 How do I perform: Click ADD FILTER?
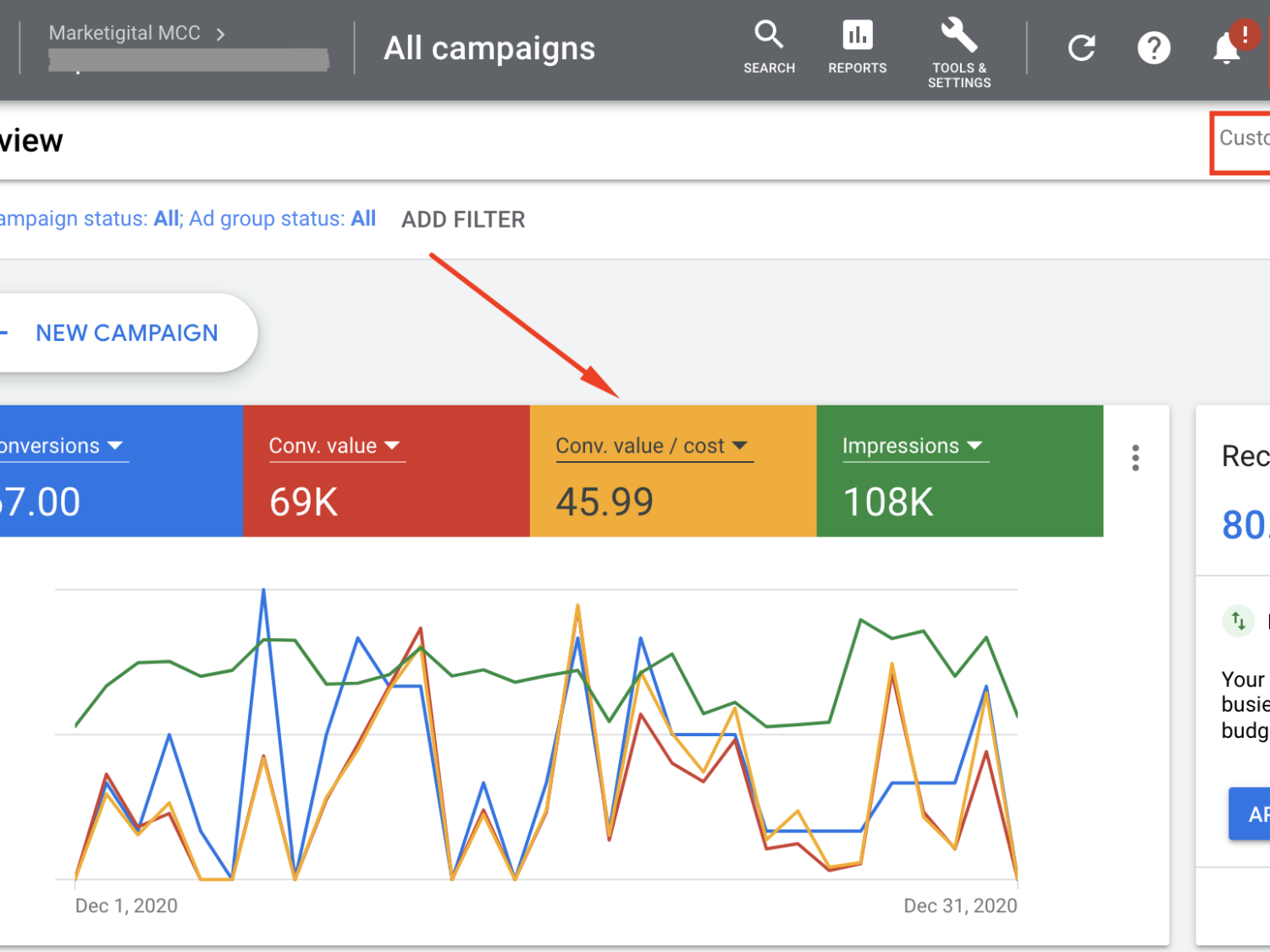tap(463, 219)
